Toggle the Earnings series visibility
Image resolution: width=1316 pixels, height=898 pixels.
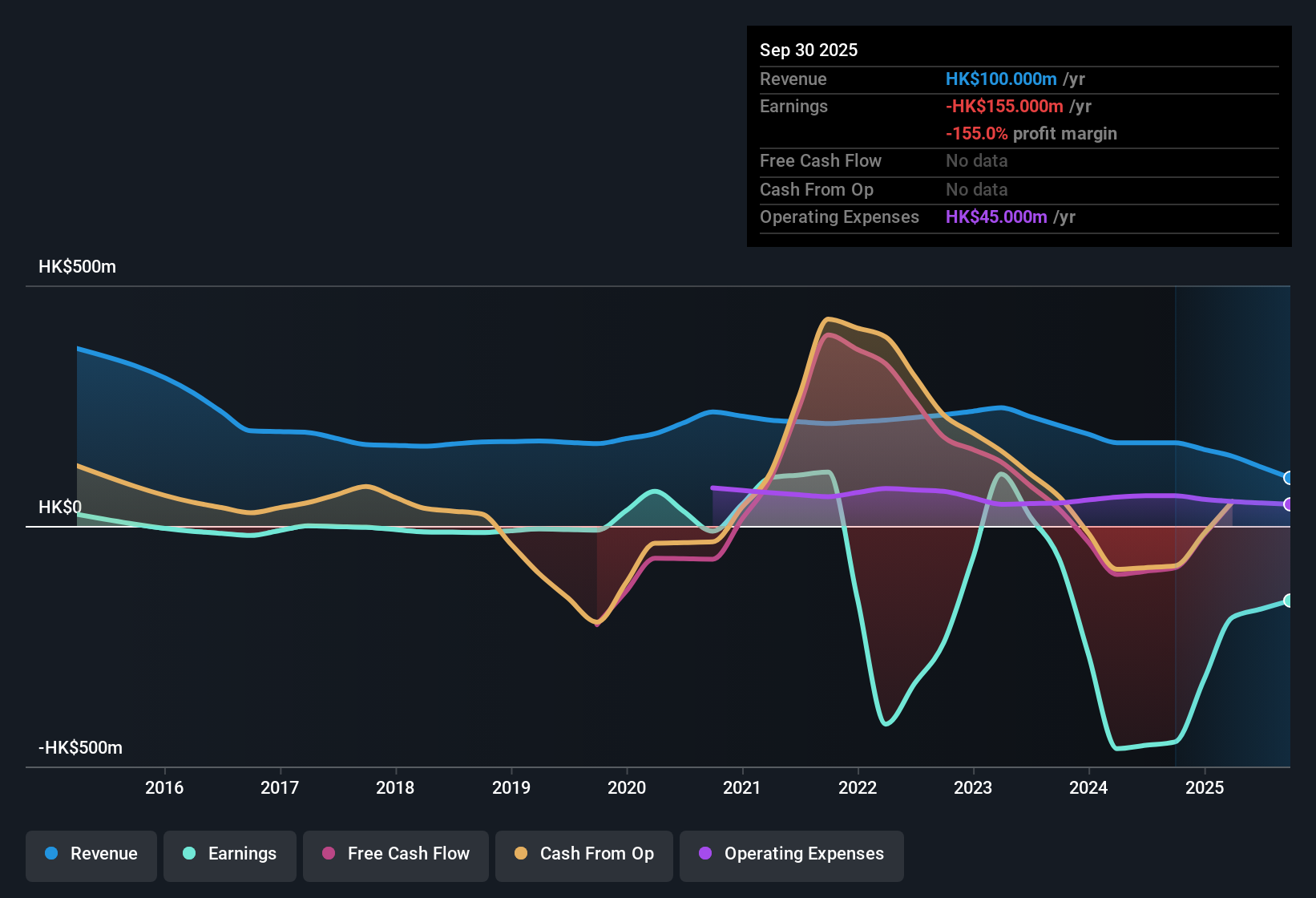(x=229, y=854)
